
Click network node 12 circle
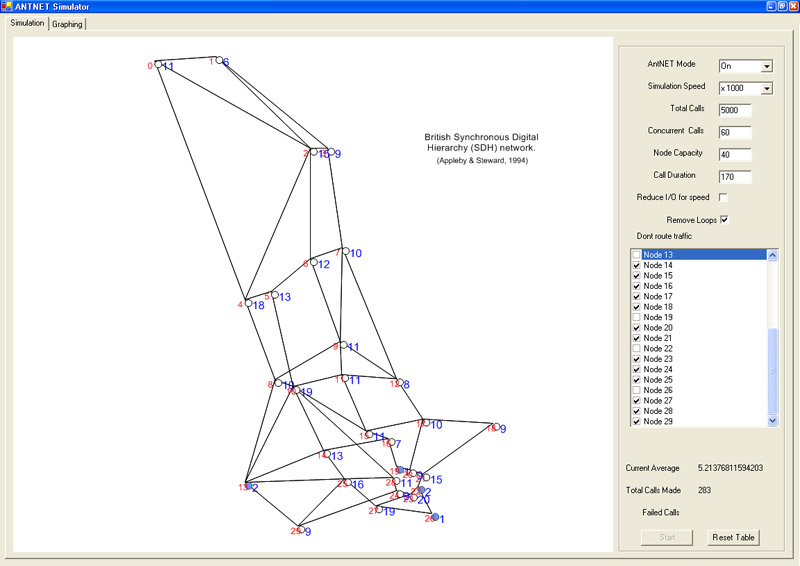[400, 382]
